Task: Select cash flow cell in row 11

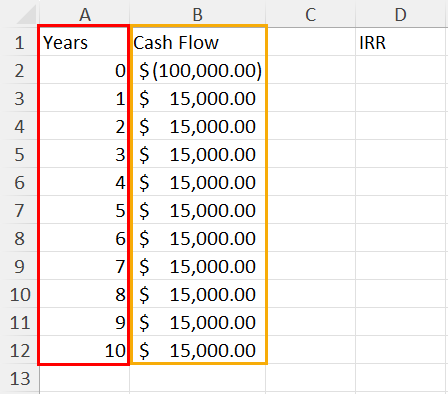Action: pos(198,322)
